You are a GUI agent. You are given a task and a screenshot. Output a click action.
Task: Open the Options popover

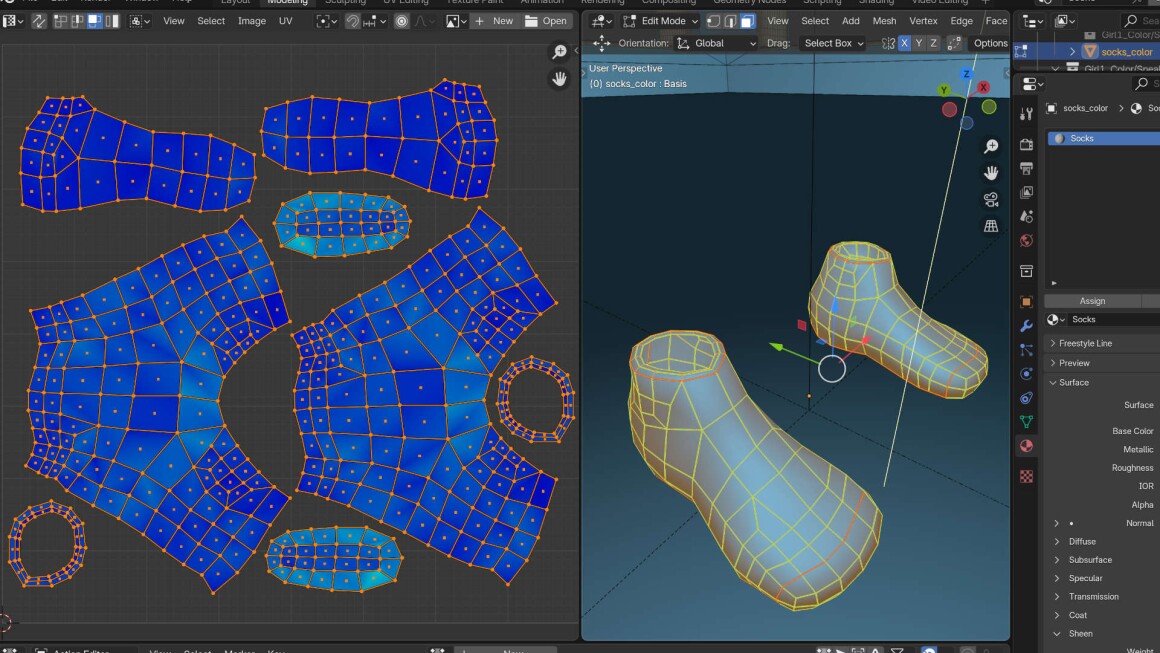point(990,43)
